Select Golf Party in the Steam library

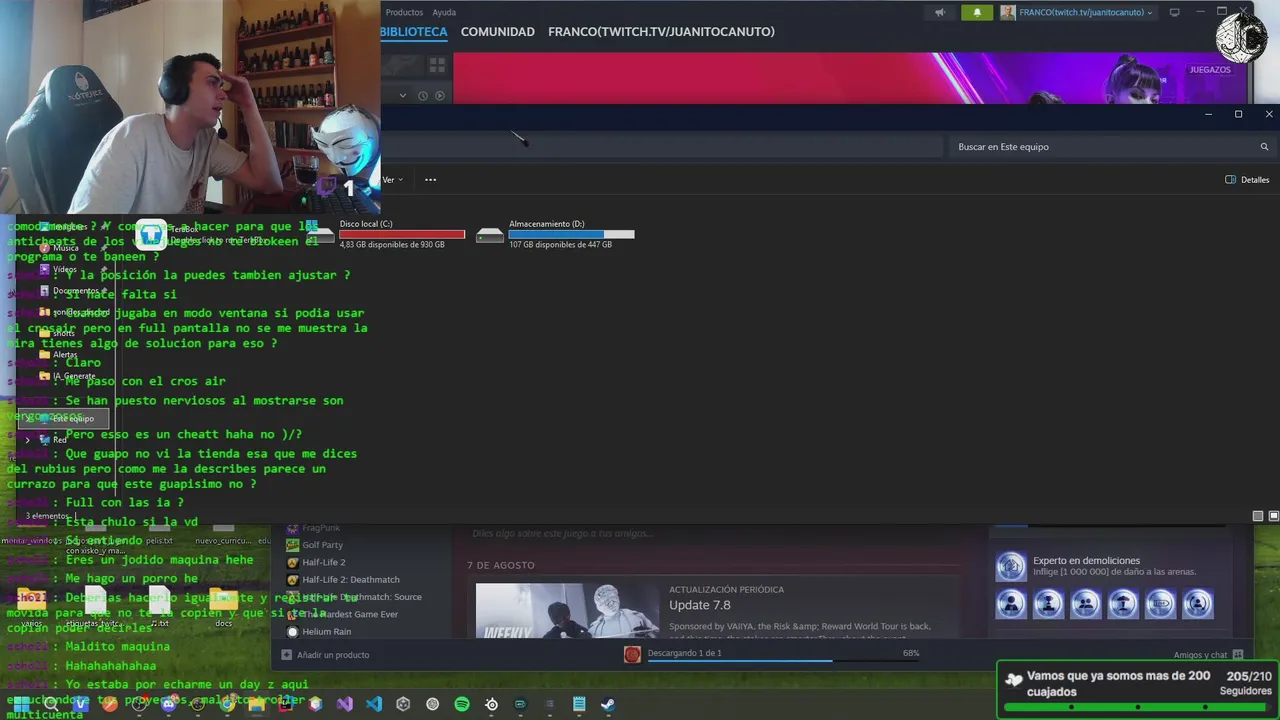coord(322,545)
